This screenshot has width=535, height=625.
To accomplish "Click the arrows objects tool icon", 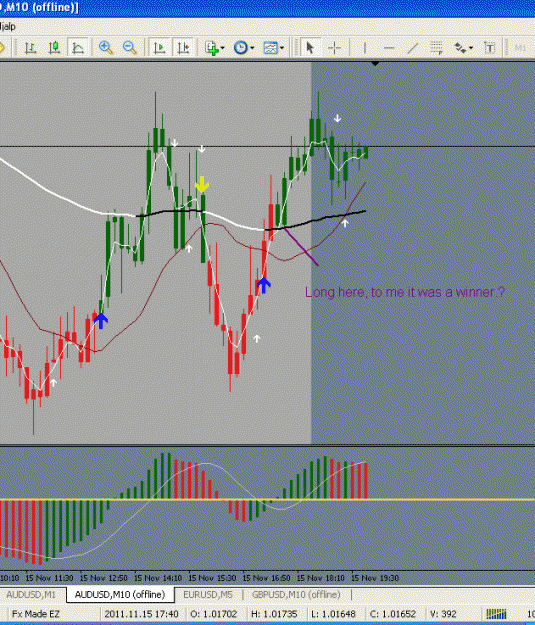I will click(x=460, y=48).
